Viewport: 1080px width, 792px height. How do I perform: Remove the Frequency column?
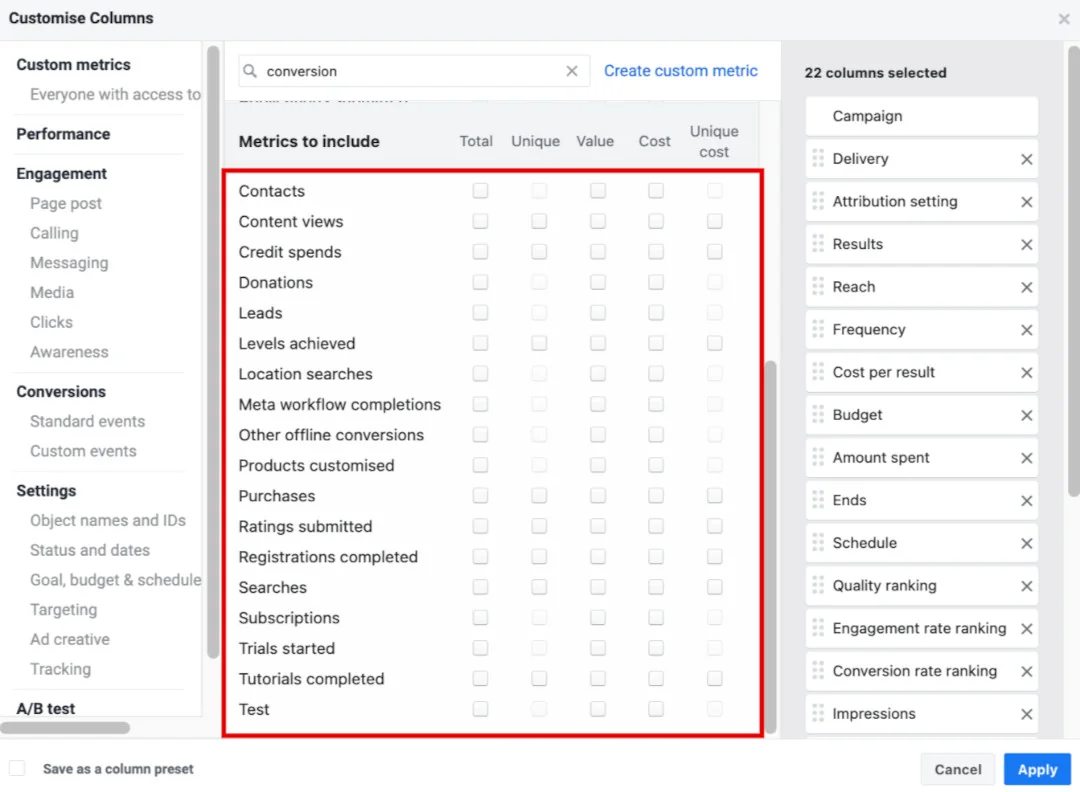point(1026,330)
